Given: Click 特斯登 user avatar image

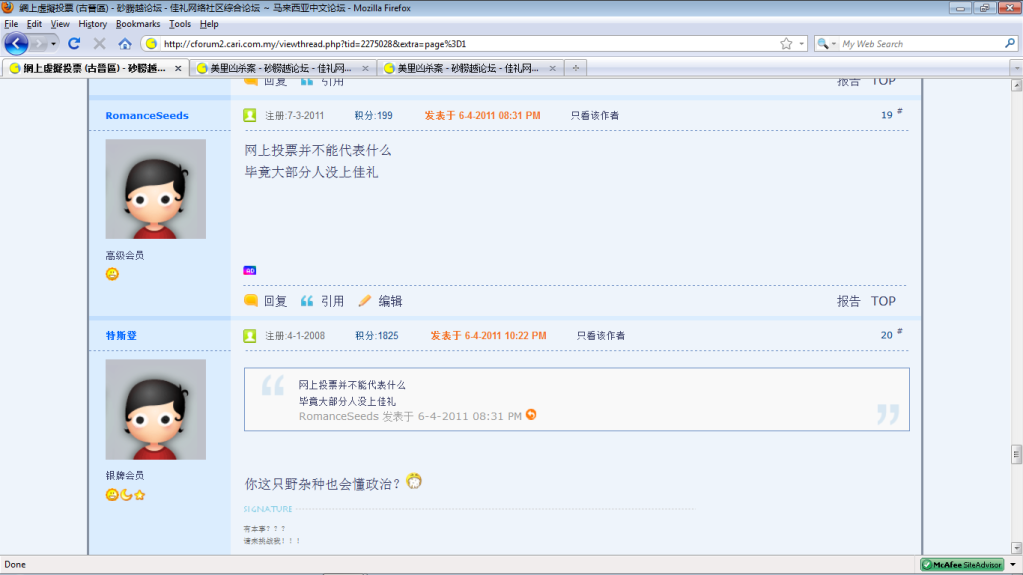Looking at the screenshot, I should (155, 409).
